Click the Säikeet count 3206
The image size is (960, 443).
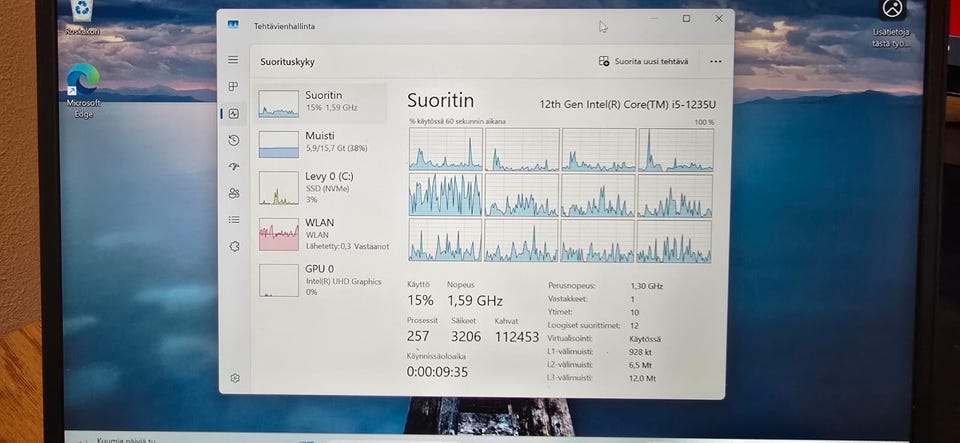(x=466, y=336)
